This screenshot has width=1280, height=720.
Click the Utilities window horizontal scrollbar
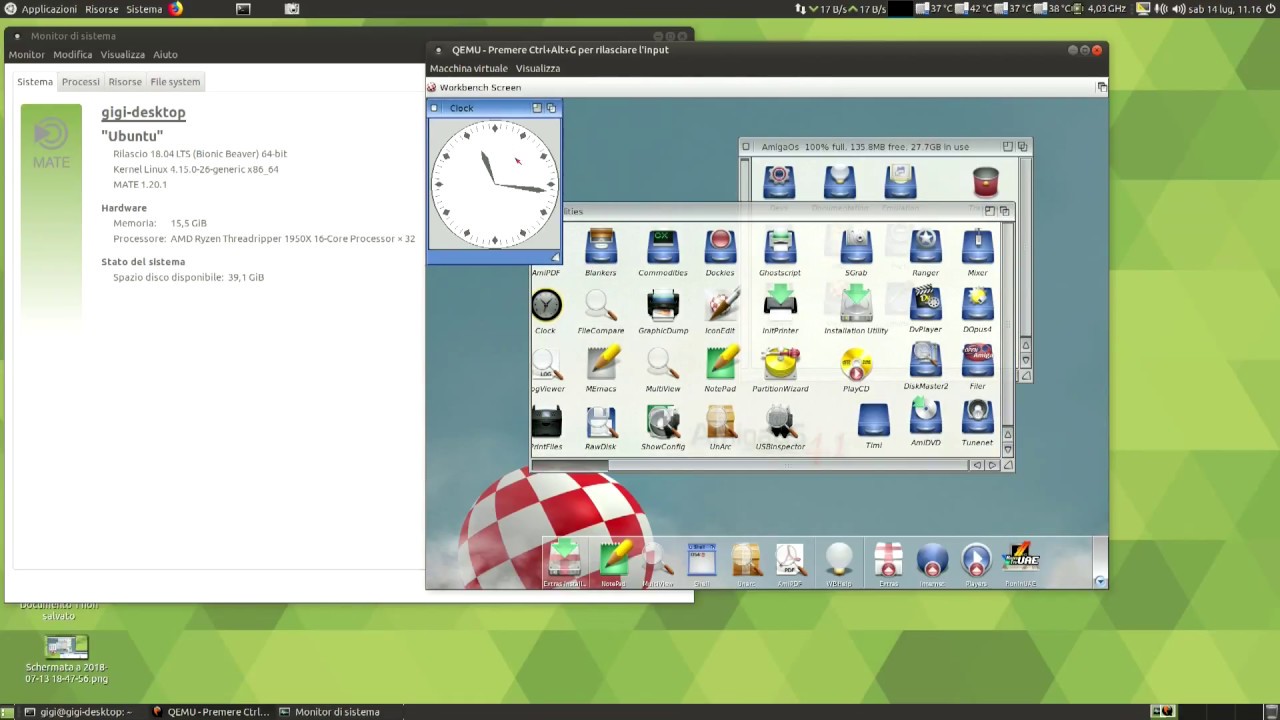pyautogui.click(x=752, y=464)
